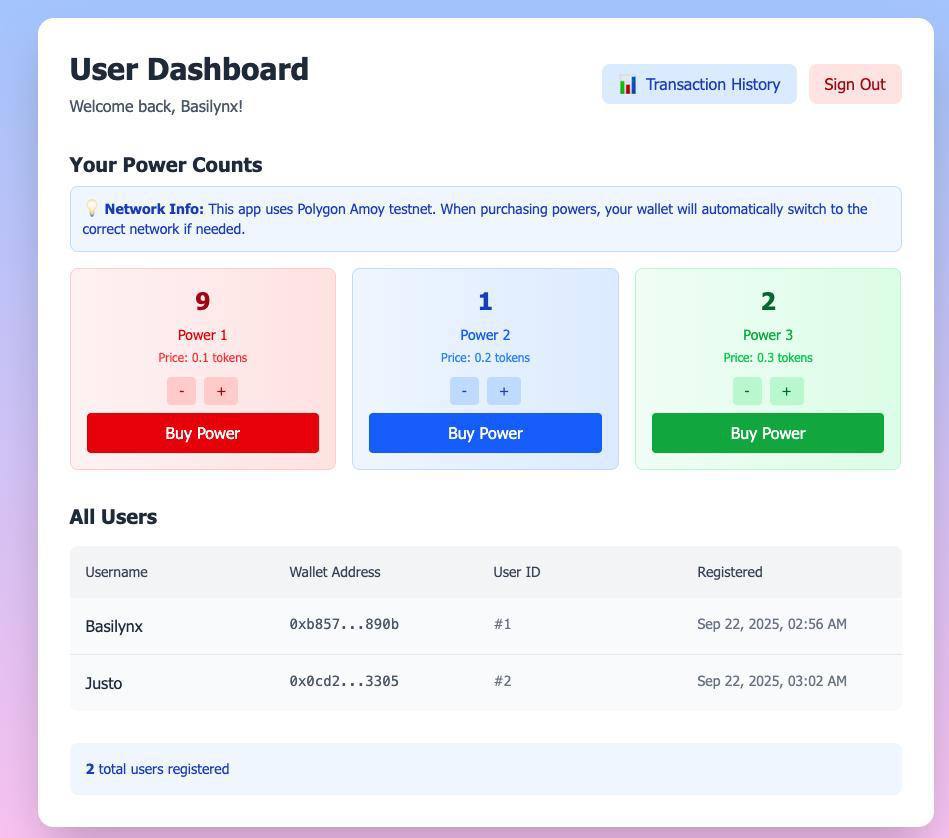949x838 pixels.
Task: Click the 'Welcome back, Basilynx!' greeting
Action: click(156, 106)
